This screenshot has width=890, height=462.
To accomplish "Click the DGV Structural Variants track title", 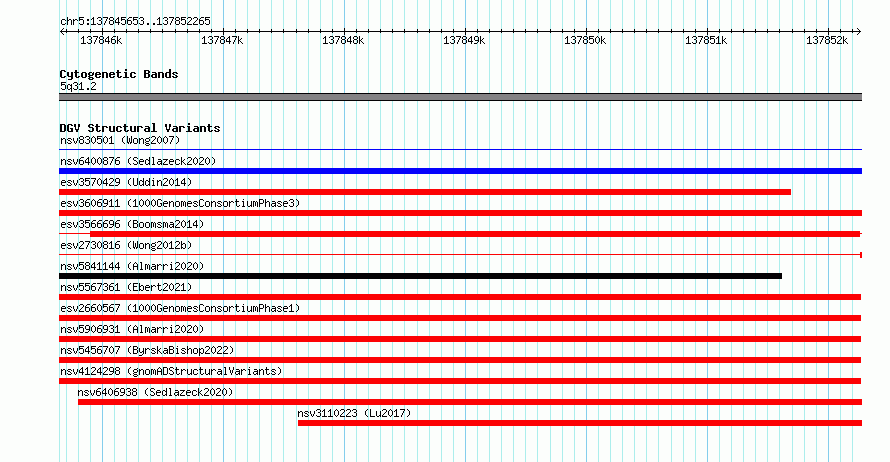I will [140, 128].
